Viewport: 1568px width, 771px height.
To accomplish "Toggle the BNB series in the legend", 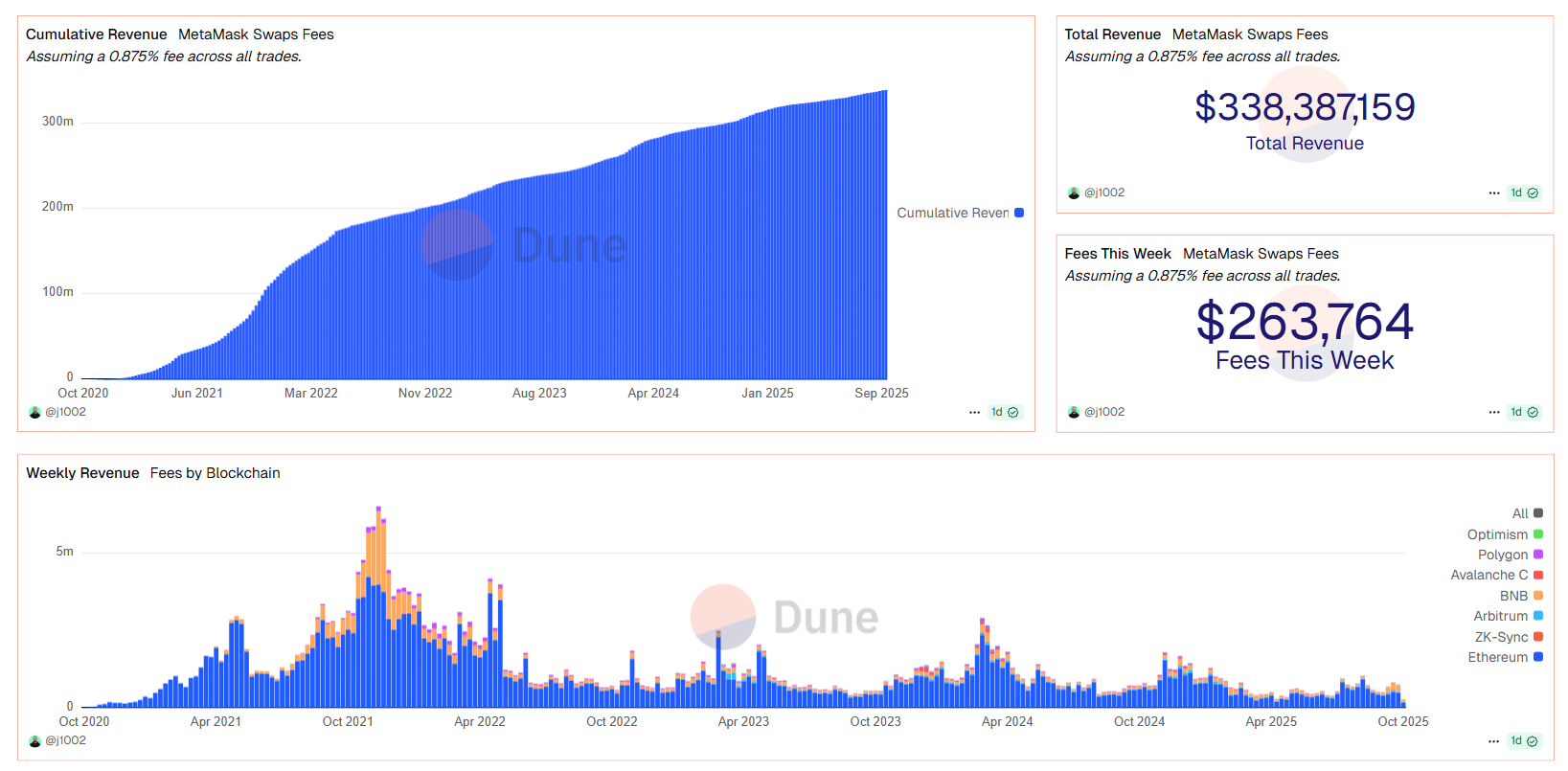I will pyautogui.click(x=1521, y=597).
